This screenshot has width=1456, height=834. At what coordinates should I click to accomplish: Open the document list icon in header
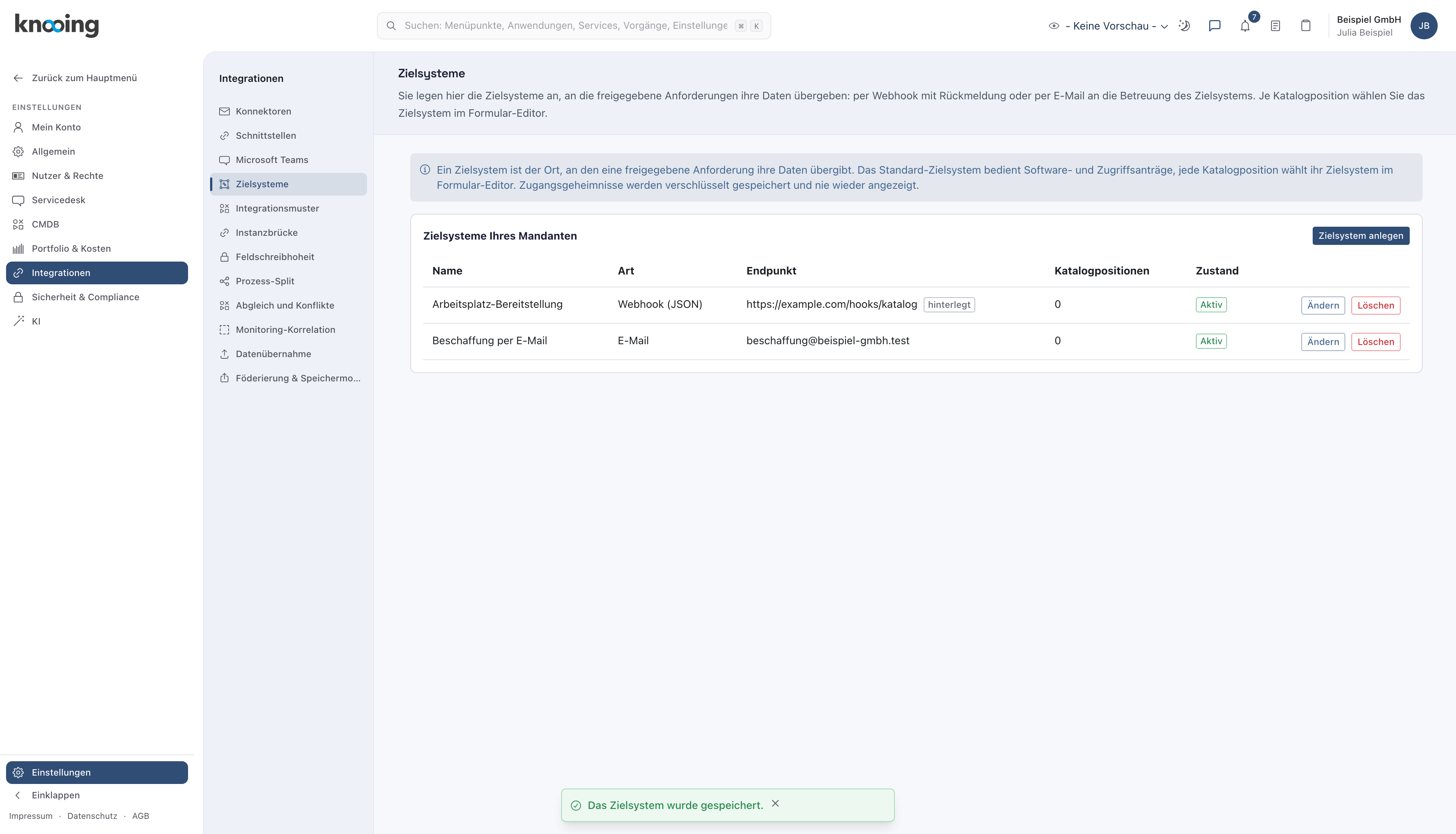pyautogui.click(x=1275, y=26)
